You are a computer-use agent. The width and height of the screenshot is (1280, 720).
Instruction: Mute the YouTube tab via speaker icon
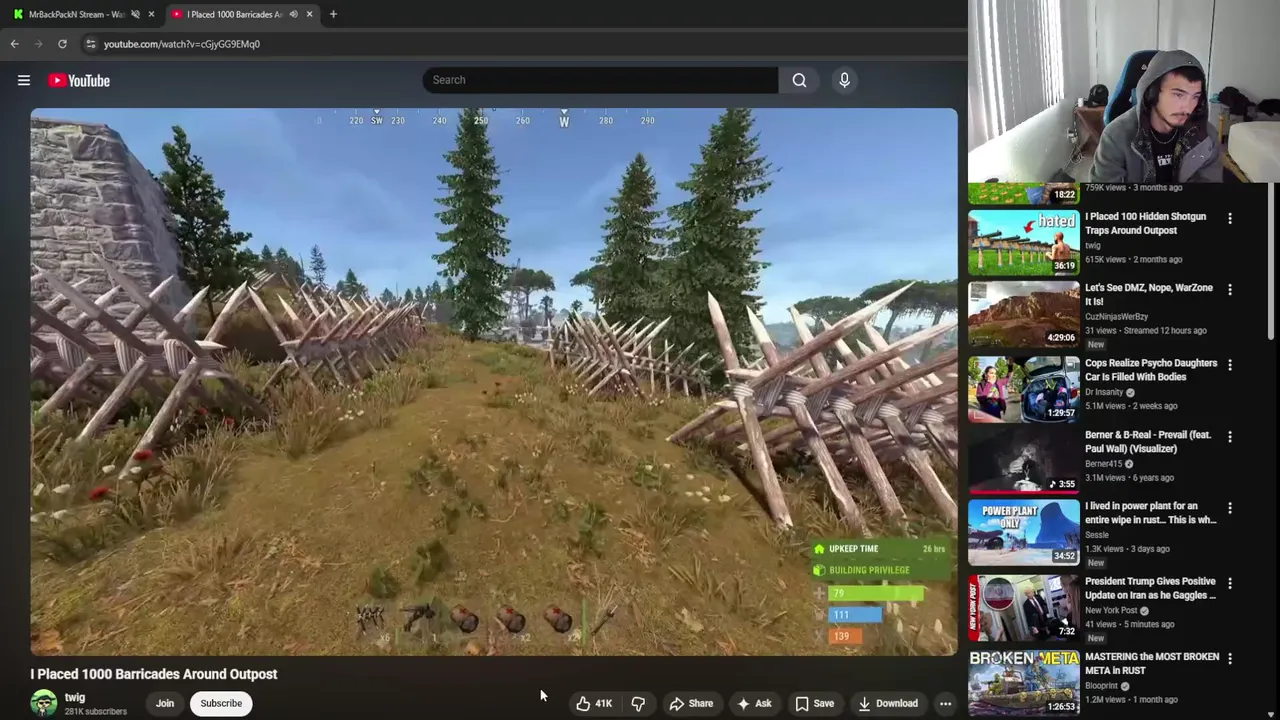[293, 14]
